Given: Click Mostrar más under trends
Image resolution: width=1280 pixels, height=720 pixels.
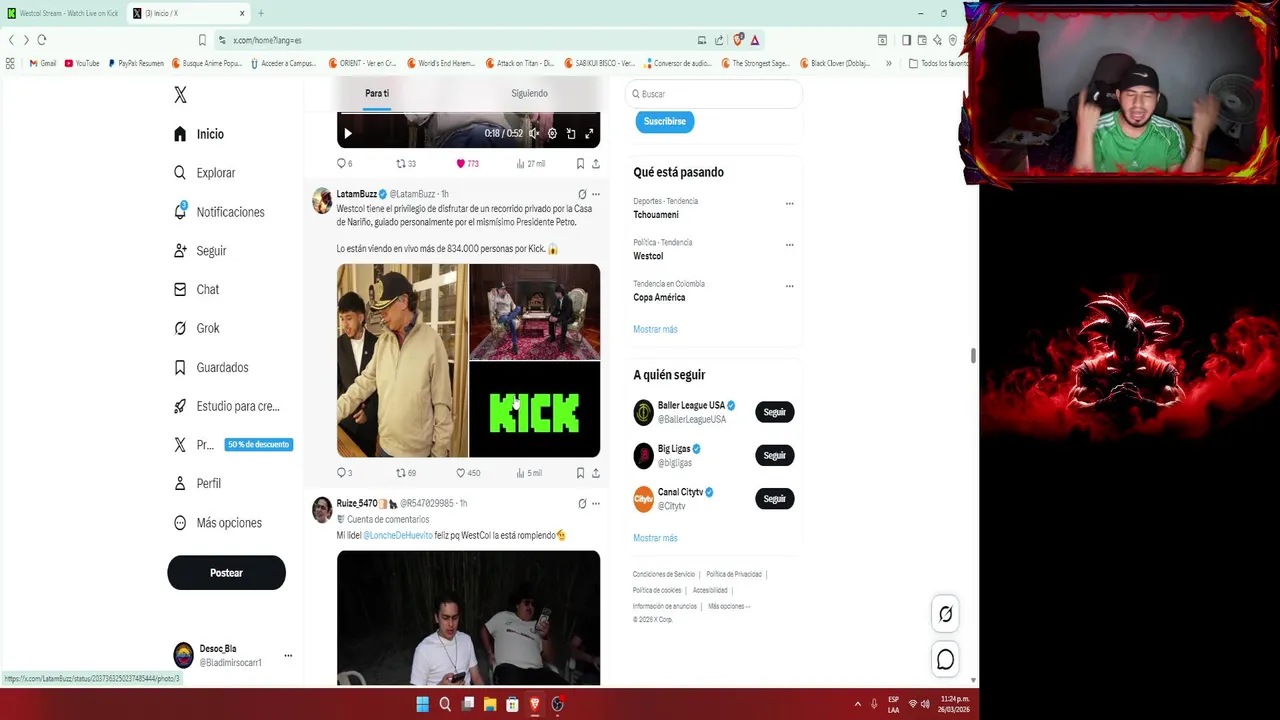Looking at the screenshot, I should pyautogui.click(x=655, y=329).
